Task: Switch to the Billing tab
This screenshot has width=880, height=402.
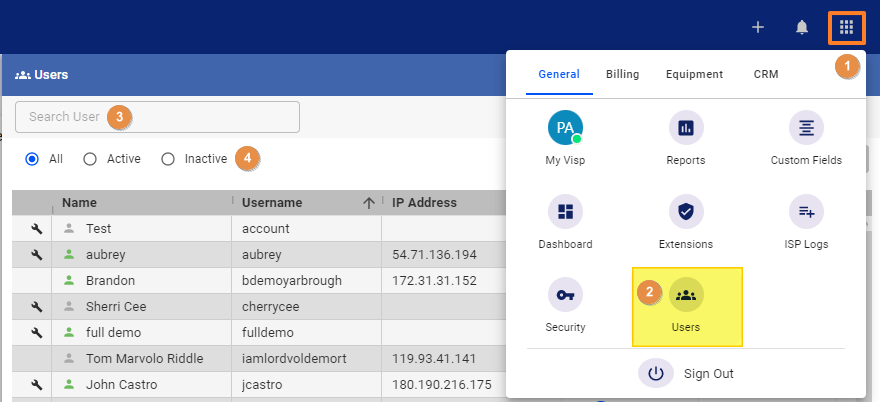Action: pos(622,74)
